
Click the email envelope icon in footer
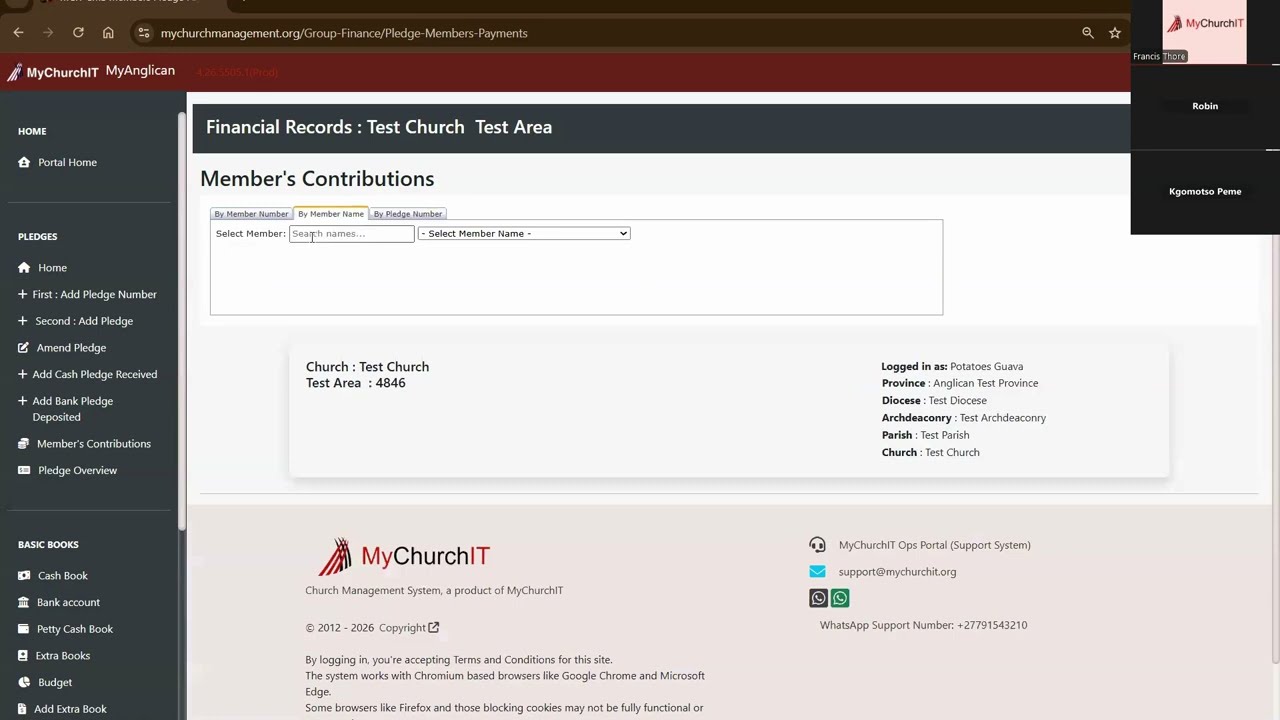point(817,572)
